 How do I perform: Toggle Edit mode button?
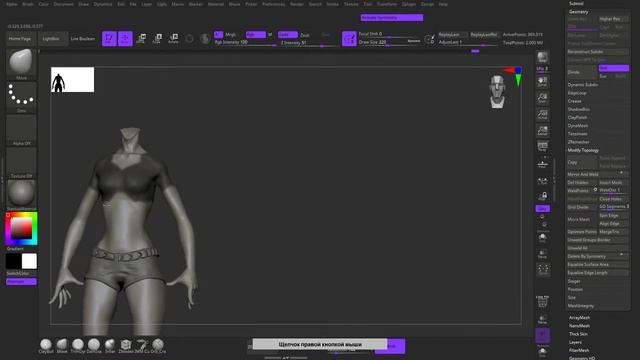click(109, 39)
